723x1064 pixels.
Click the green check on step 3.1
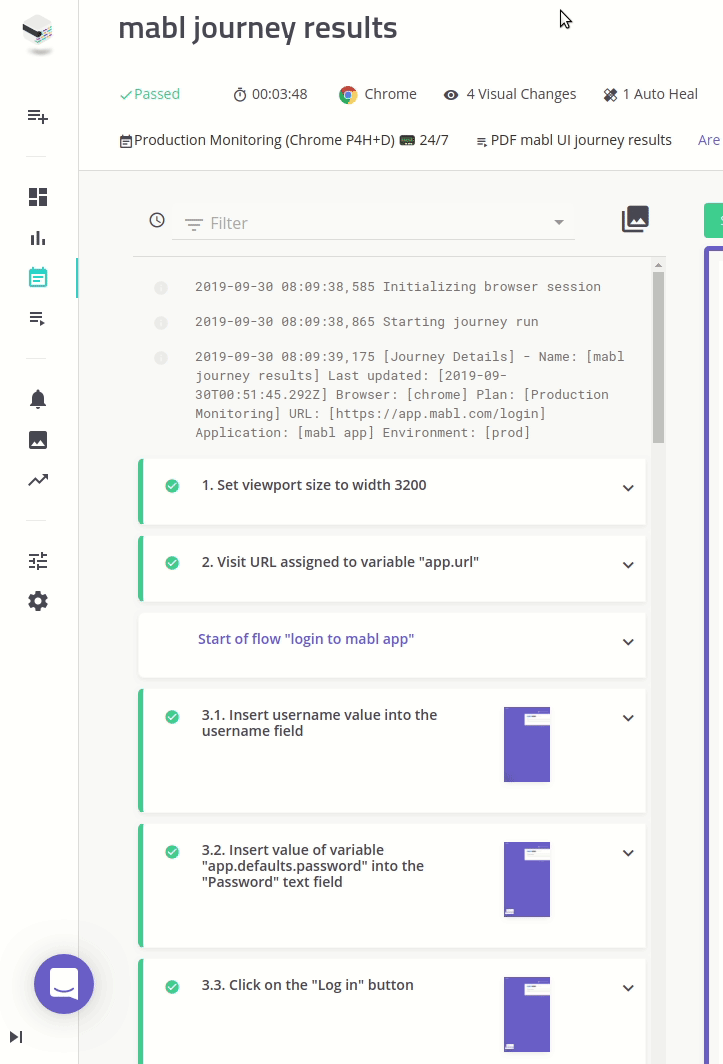pos(172,717)
